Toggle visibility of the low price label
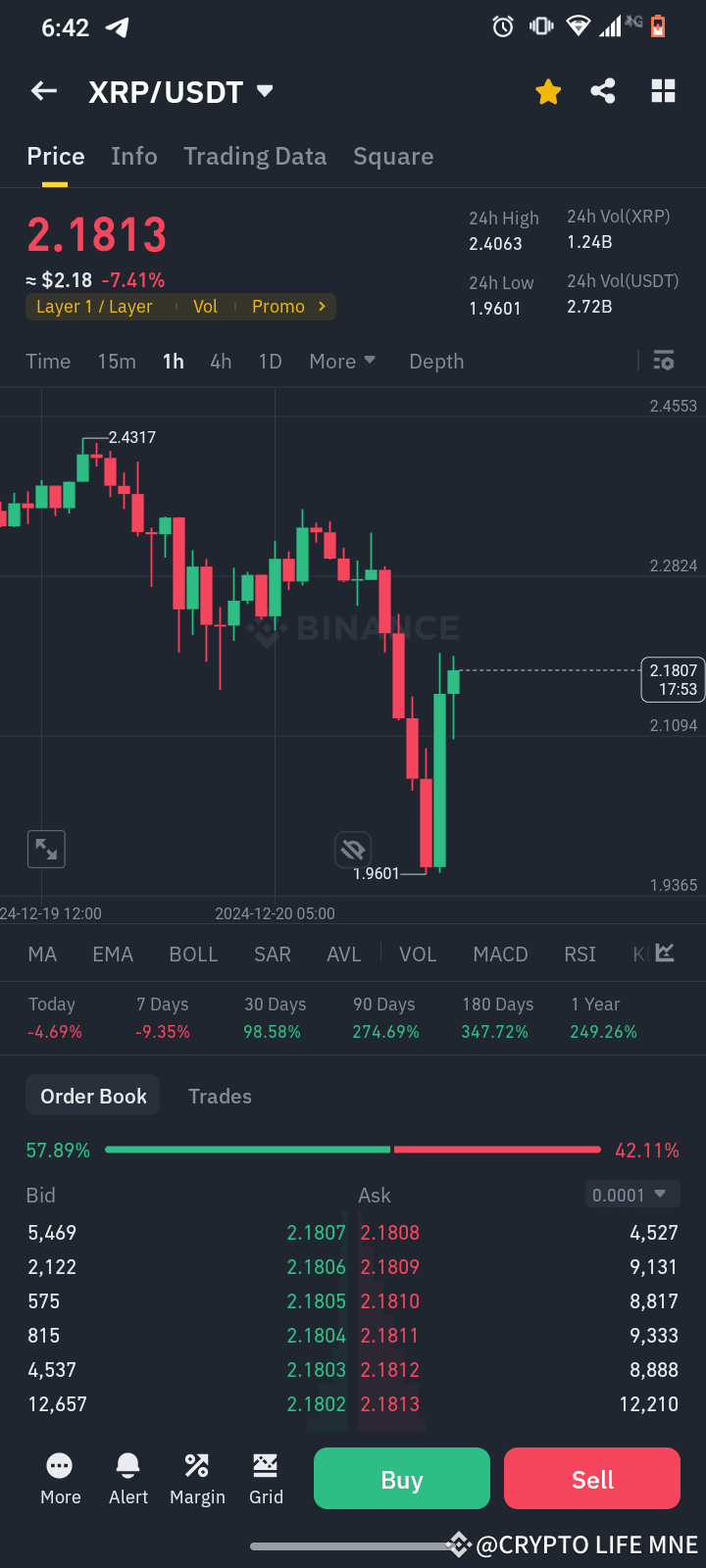Screen dimensions: 706x1568 353,849
